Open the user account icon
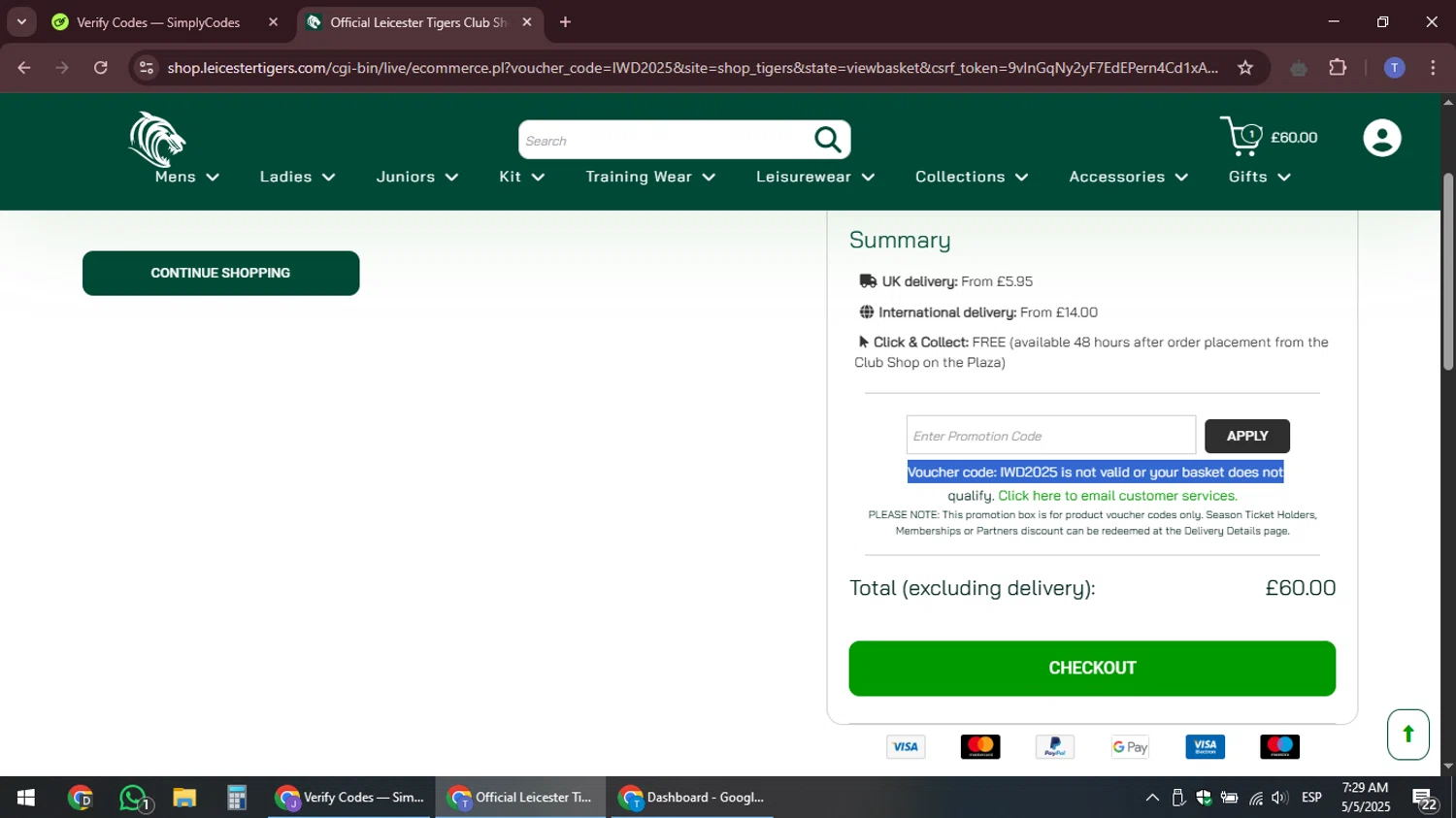Screen dimensions: 1456x818 point(1381,138)
